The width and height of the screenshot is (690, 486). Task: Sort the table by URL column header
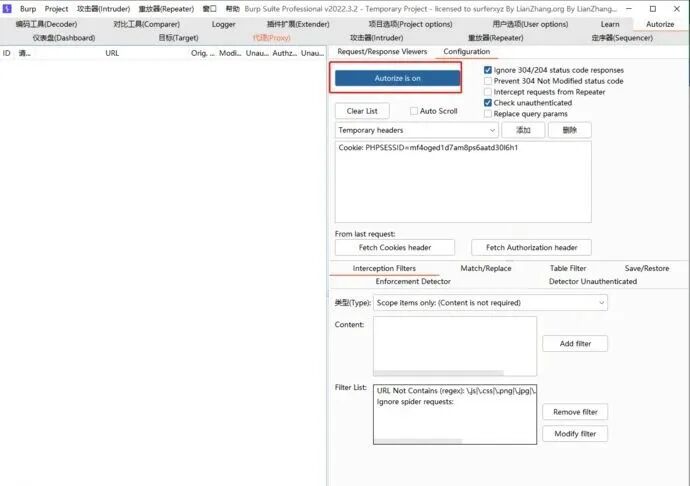pyautogui.click(x=112, y=53)
